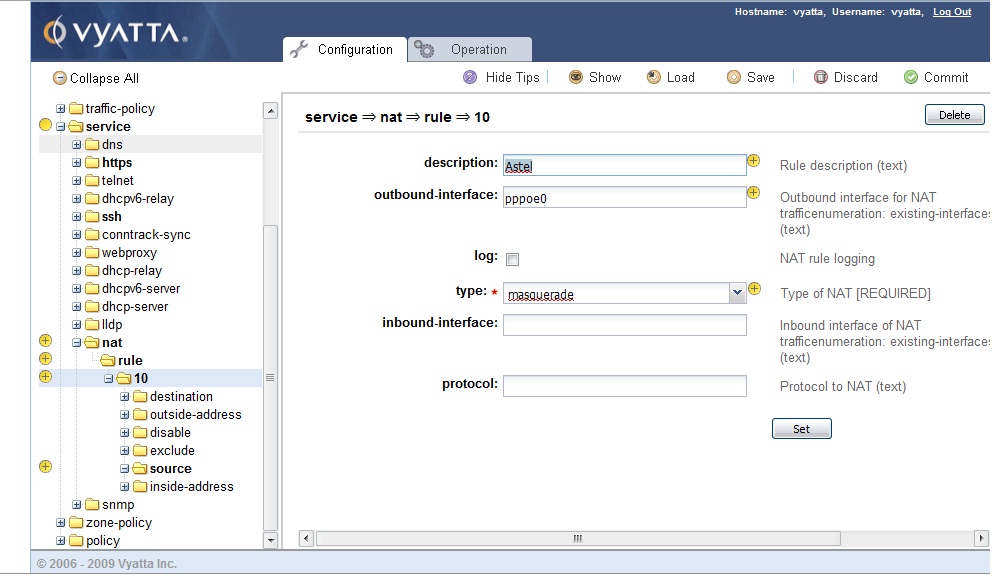The image size is (992, 576).
Task: Click the Load icon in toolbar
Action: [x=654, y=77]
